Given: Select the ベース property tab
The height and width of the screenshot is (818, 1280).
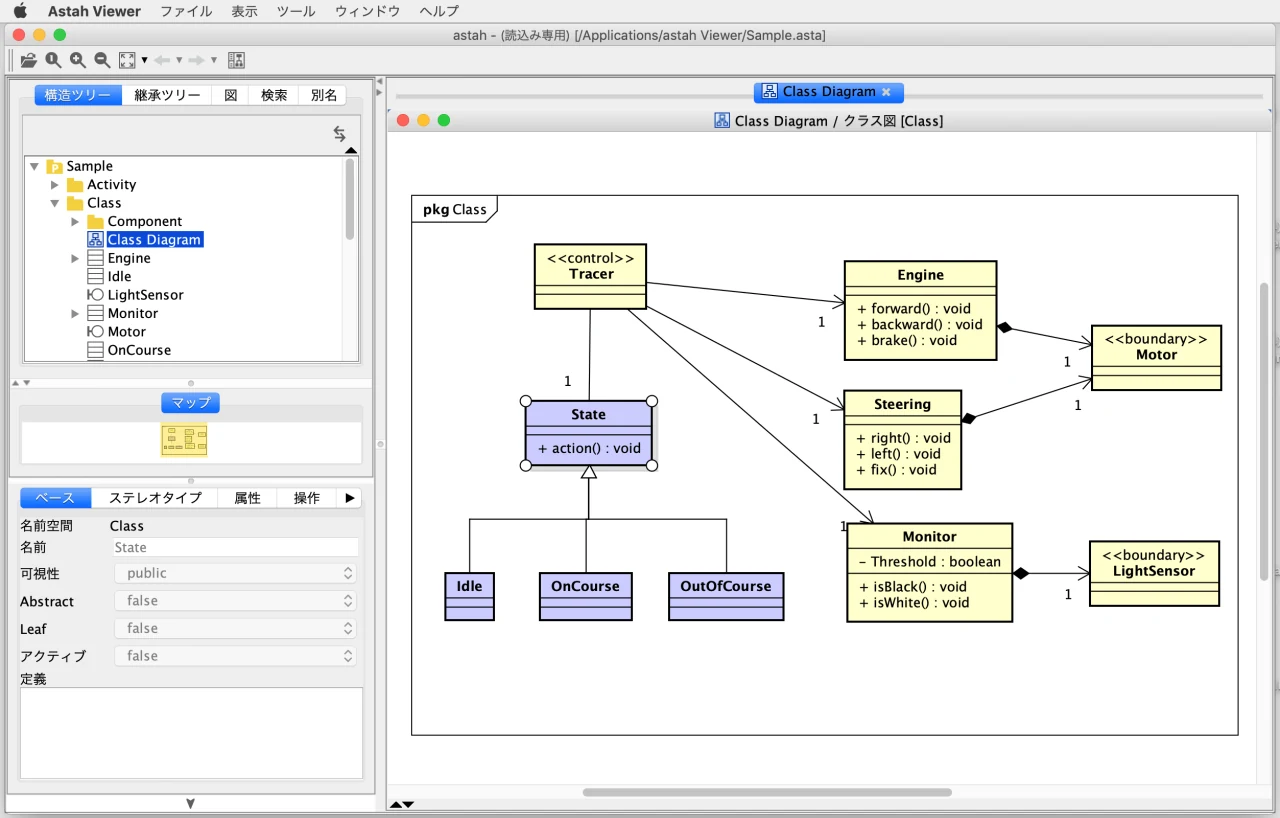Looking at the screenshot, I should click(x=55, y=498).
